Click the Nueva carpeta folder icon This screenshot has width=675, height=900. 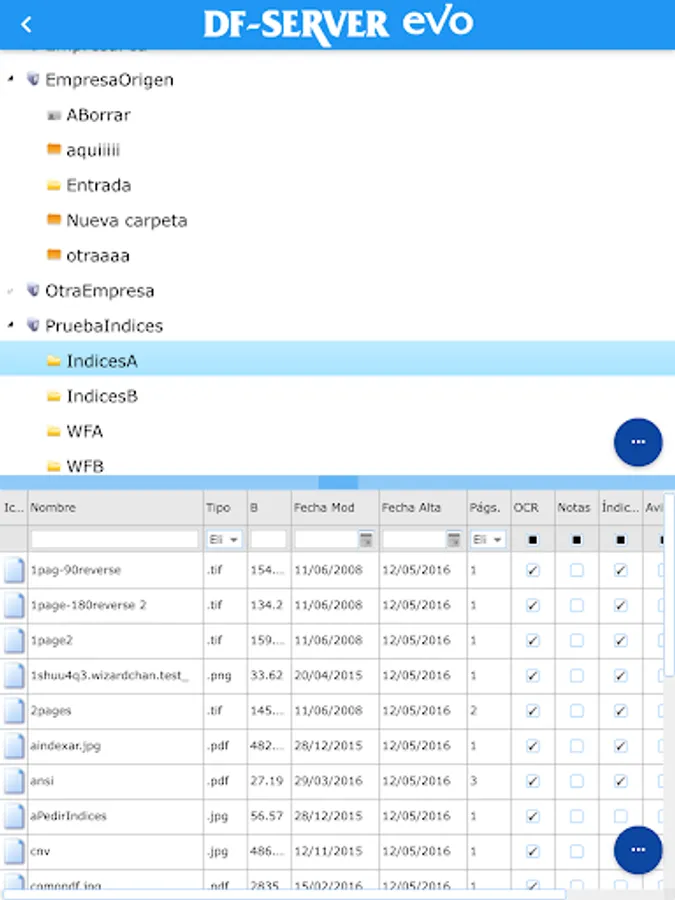click(x=53, y=220)
